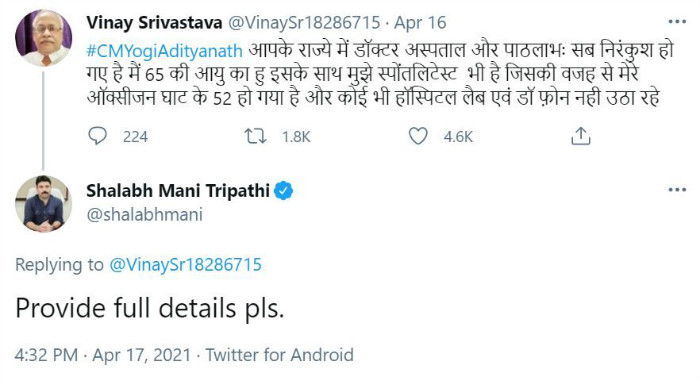Open Shalabh Mani Tripathi's profile photo
Viewport: 700px width, 383px height.
click(x=43, y=204)
